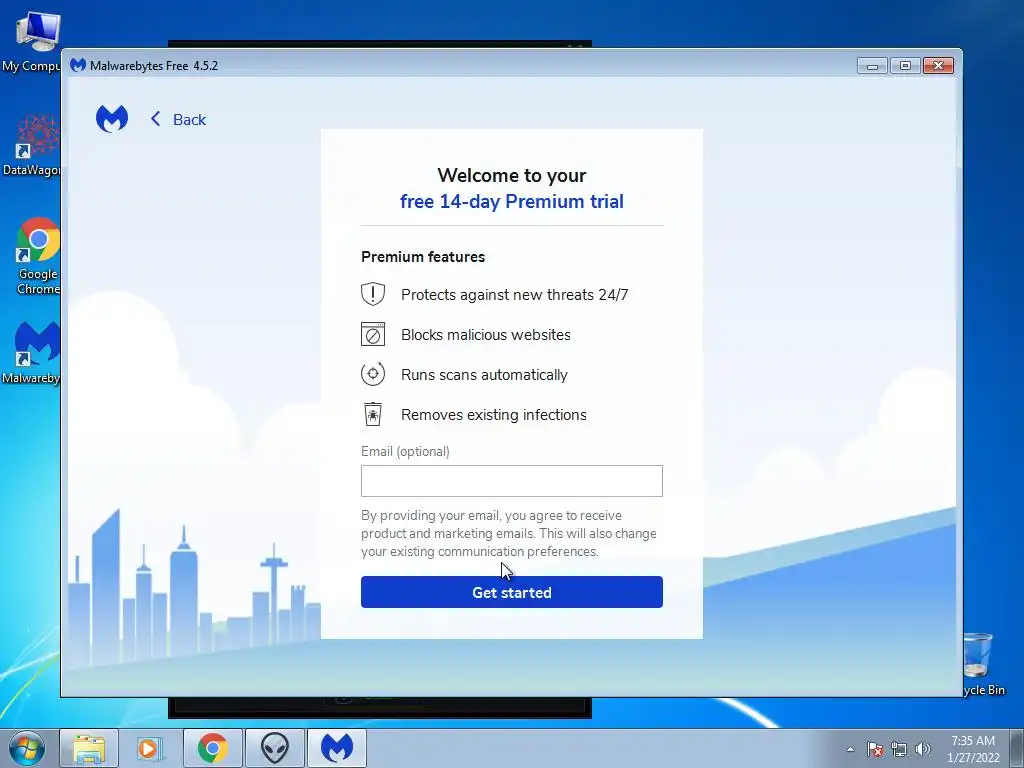Open the alien head taskbar app
1024x768 pixels.
pyautogui.click(x=275, y=748)
